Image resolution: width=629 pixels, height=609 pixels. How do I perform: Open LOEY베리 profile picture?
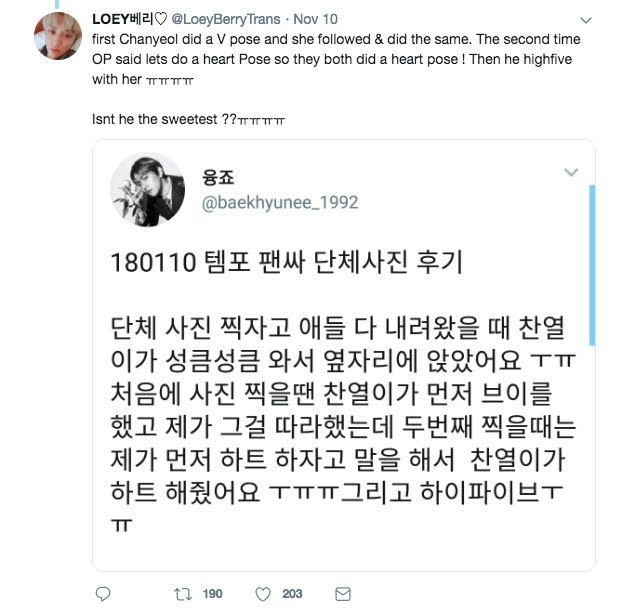click(x=58, y=36)
